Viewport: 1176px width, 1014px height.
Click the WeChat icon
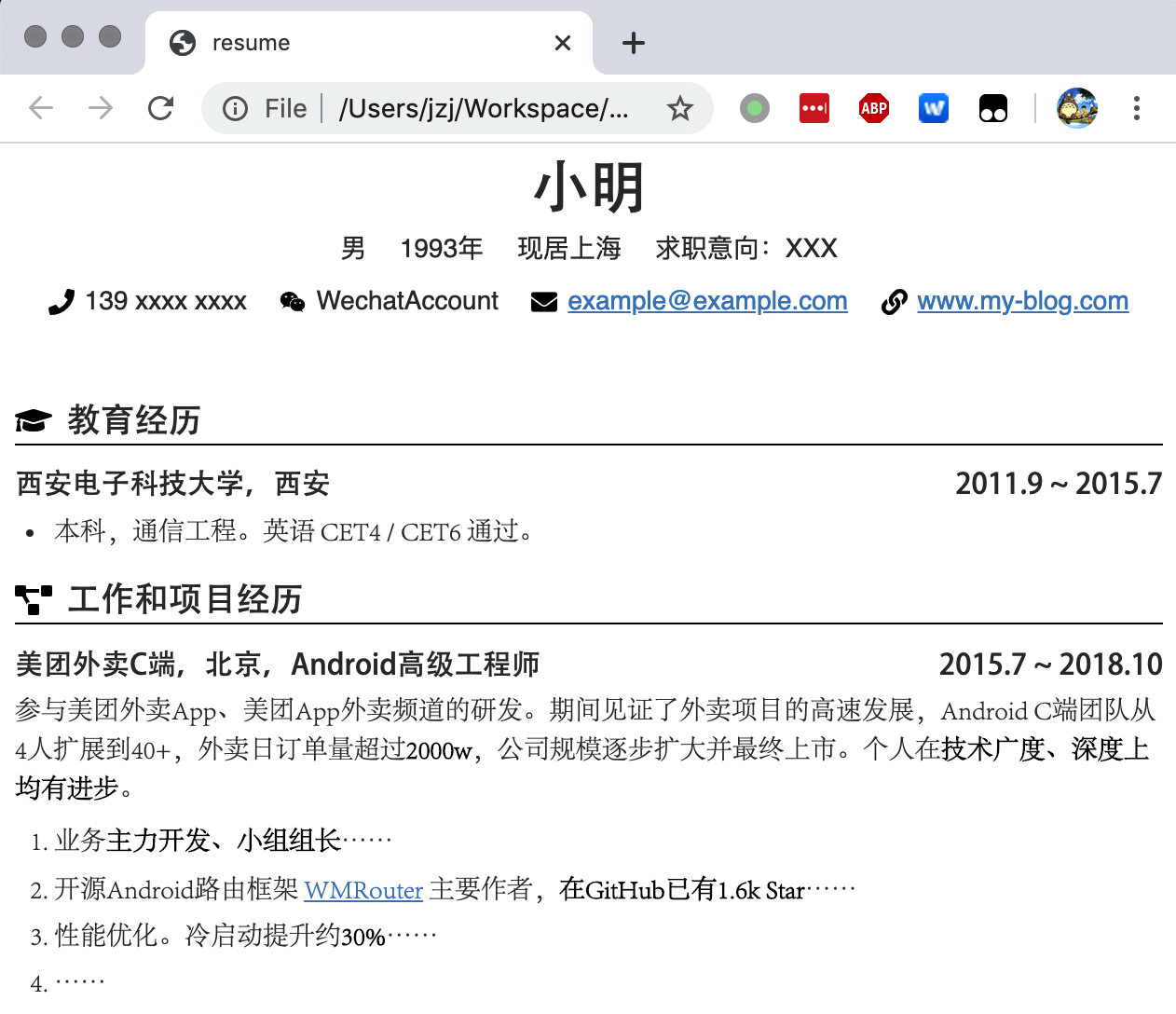point(293,302)
